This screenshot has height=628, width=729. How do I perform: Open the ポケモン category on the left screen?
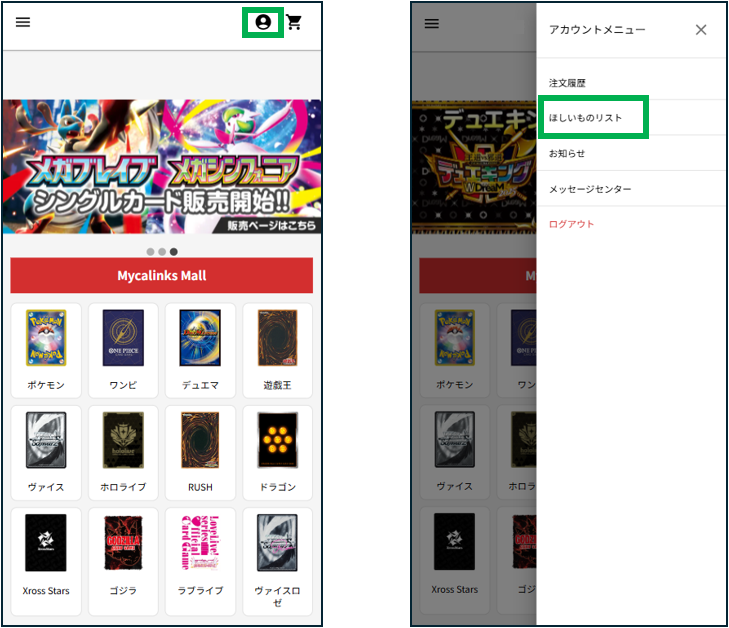click(46, 349)
